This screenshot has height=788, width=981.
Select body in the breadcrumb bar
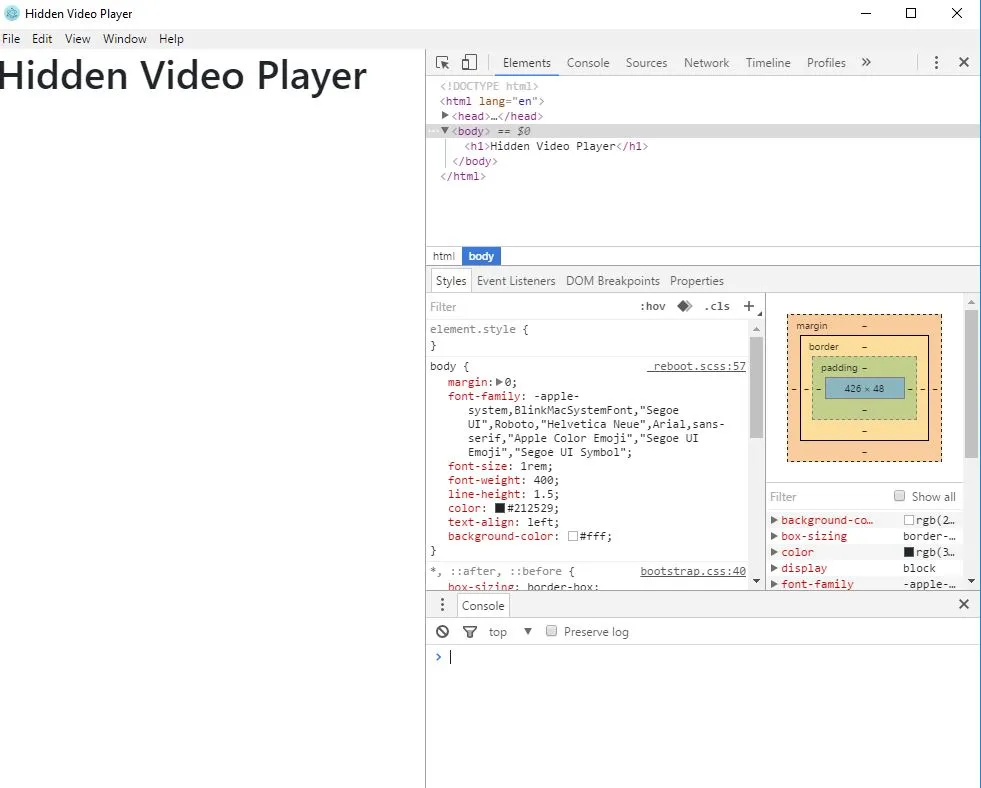[481, 256]
